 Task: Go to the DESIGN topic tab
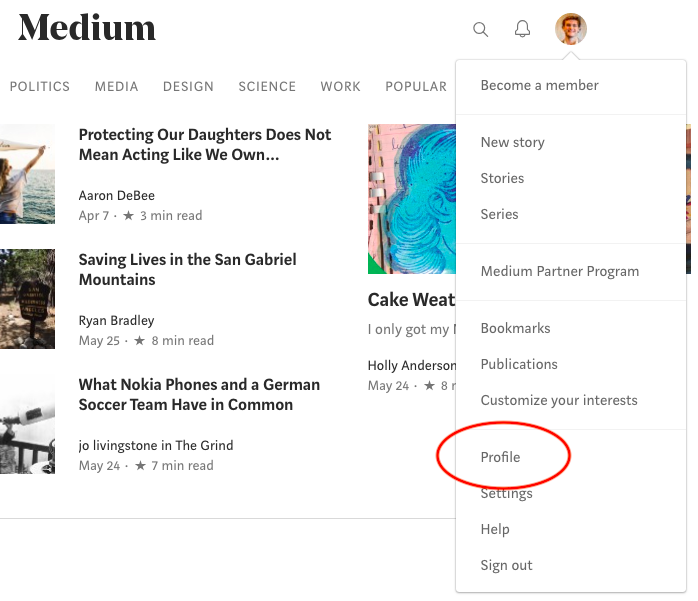coord(188,86)
